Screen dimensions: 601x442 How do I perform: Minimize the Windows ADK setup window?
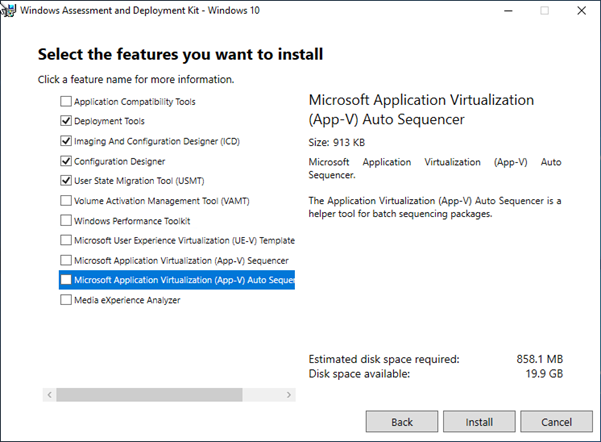point(508,10)
